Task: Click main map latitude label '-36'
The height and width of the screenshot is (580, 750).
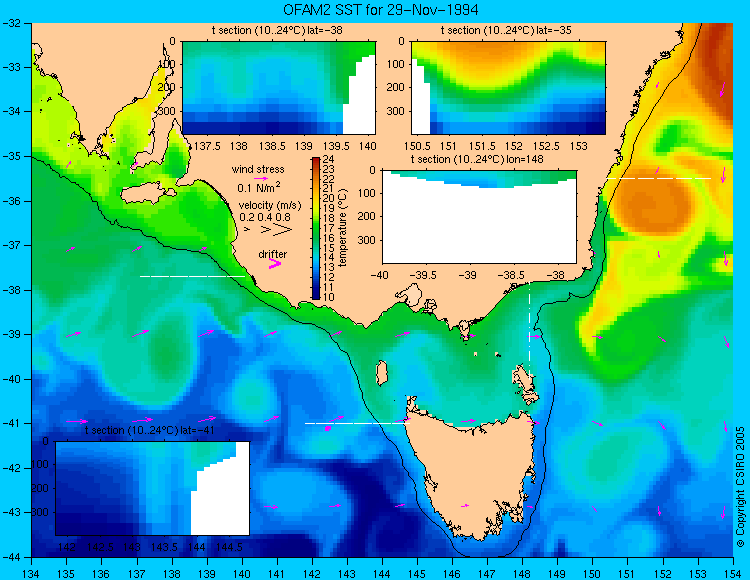Action: click(11, 201)
